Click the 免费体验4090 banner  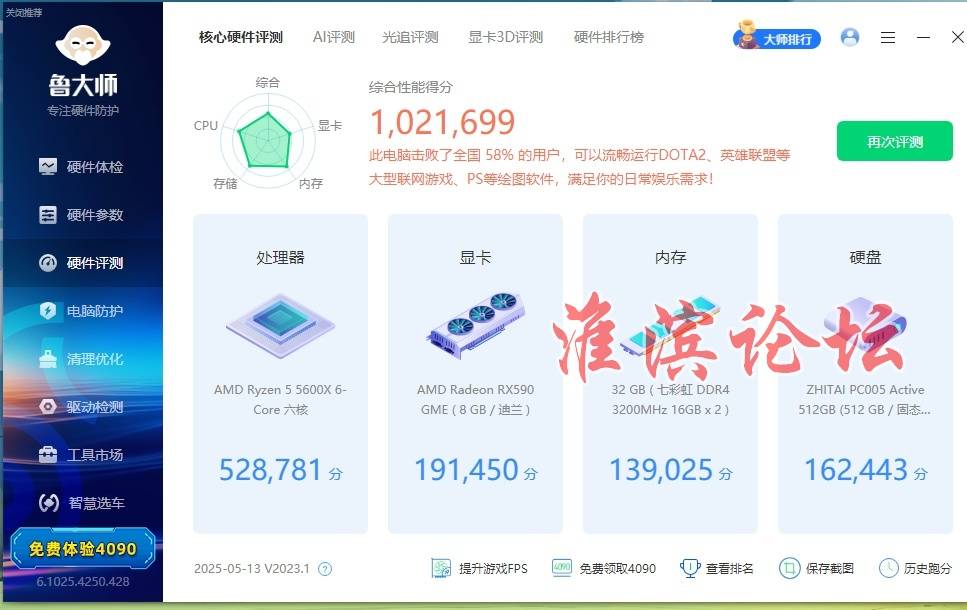coord(83,548)
